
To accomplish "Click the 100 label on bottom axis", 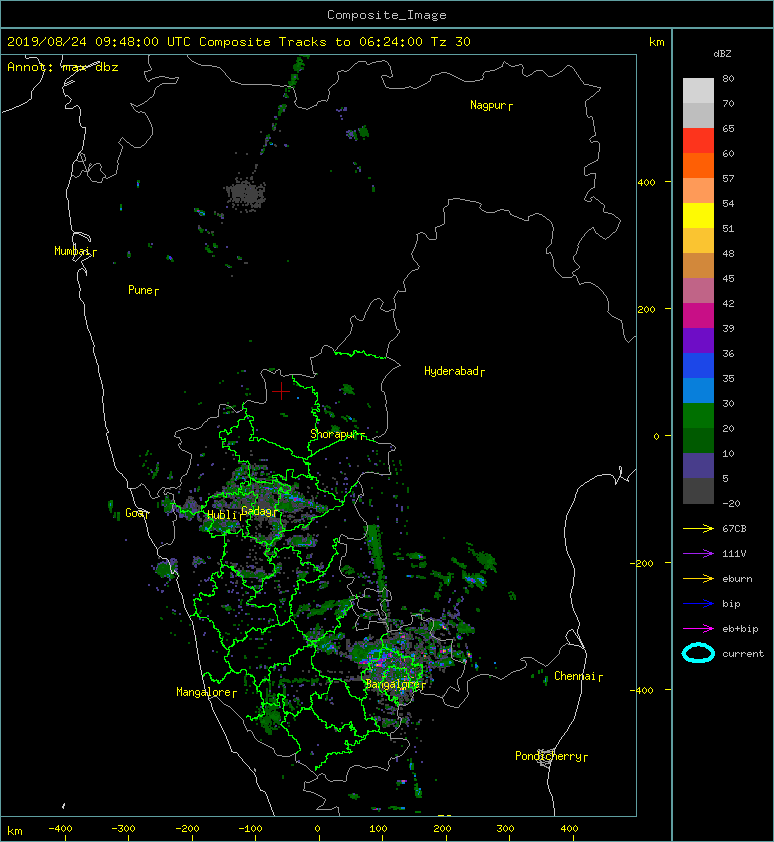I will coord(378,829).
